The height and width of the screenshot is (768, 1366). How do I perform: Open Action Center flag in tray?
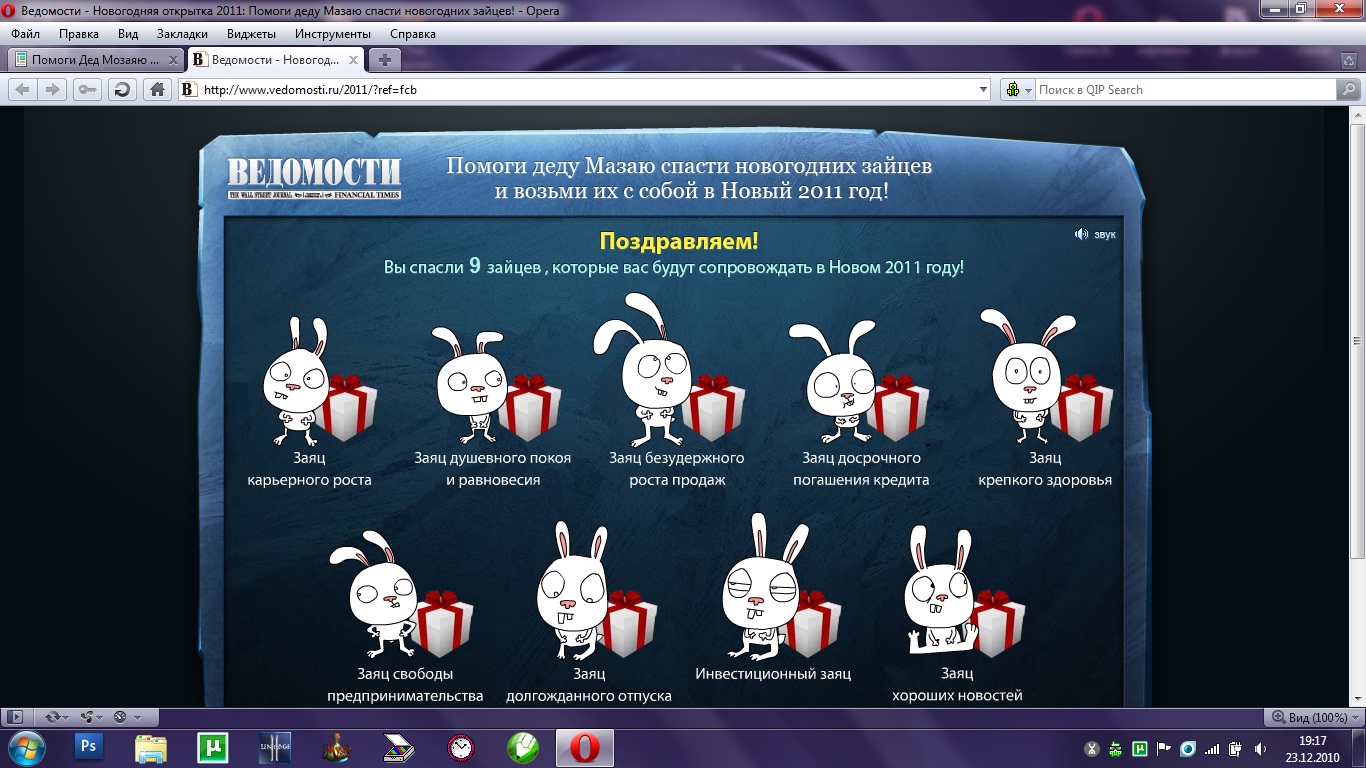point(1164,749)
